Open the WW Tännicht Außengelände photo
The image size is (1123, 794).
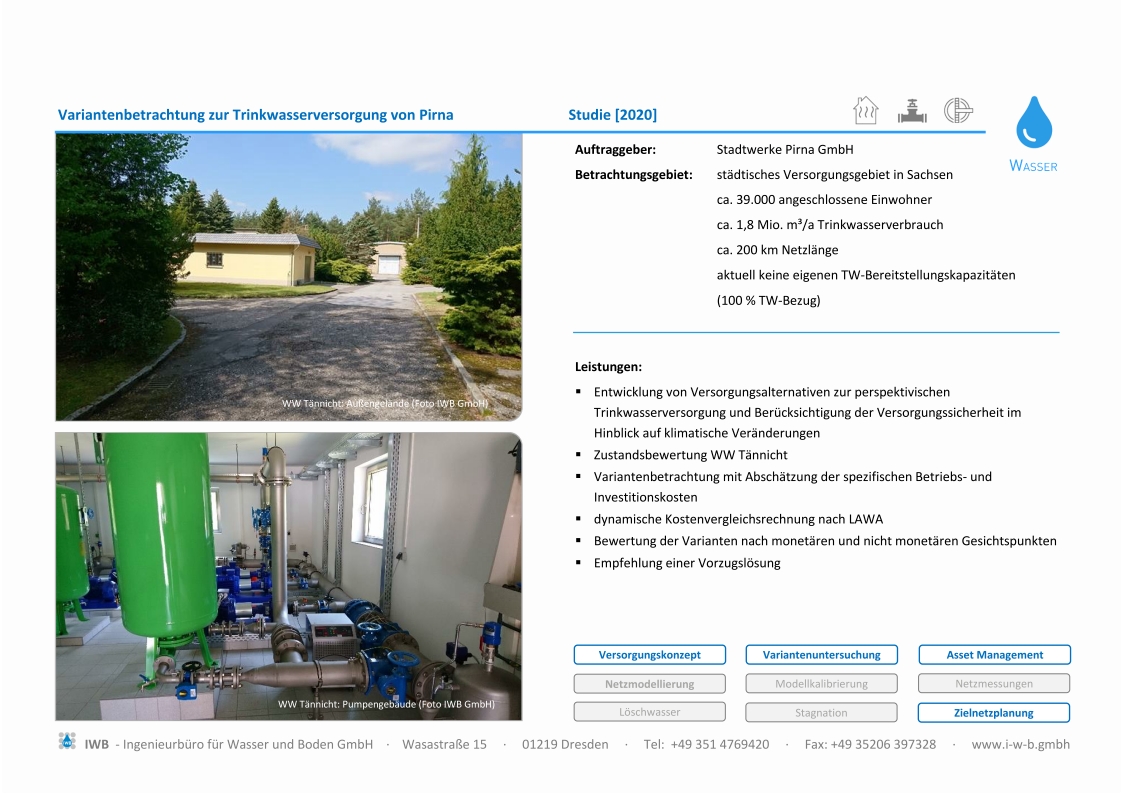pyautogui.click(x=288, y=277)
